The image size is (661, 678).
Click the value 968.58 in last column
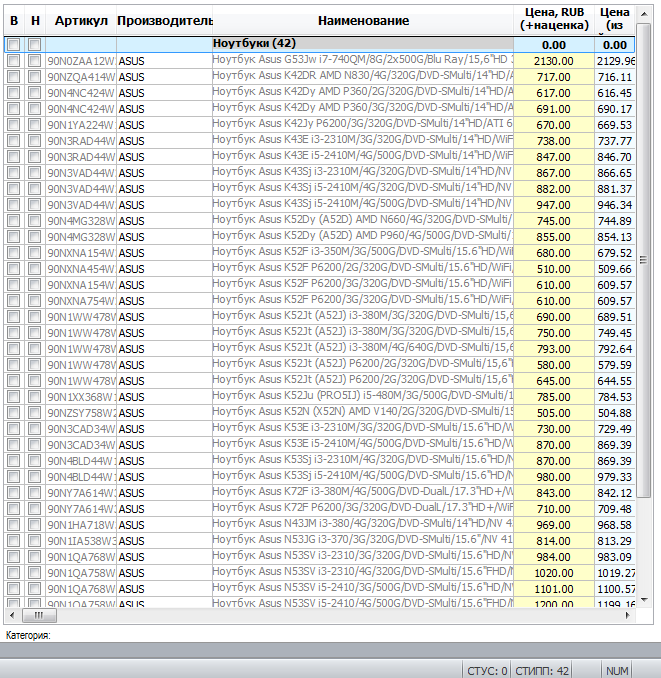tap(615, 525)
